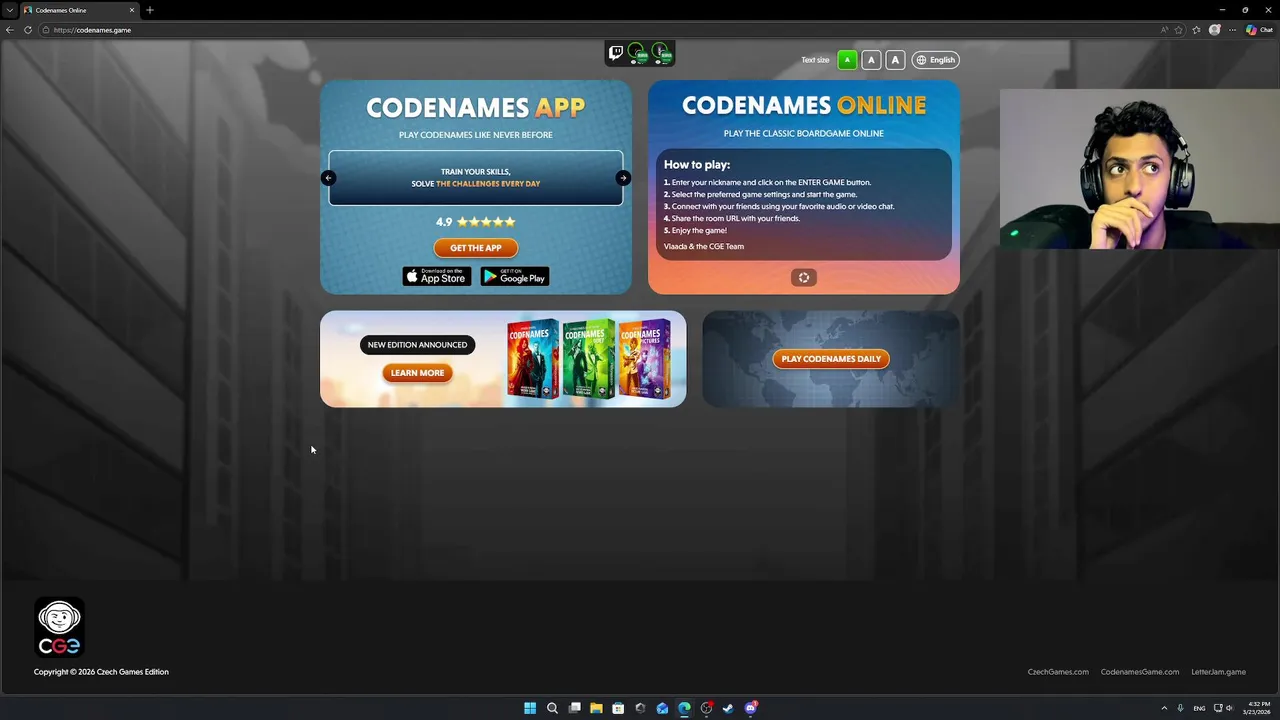The height and width of the screenshot is (720, 1280).
Task: Open the Favorites list icon
Action: [1196, 30]
